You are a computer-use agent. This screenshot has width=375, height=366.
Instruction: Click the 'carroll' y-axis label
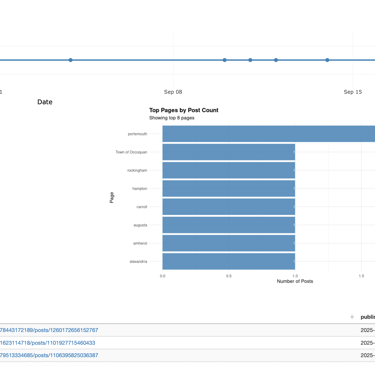click(x=142, y=207)
